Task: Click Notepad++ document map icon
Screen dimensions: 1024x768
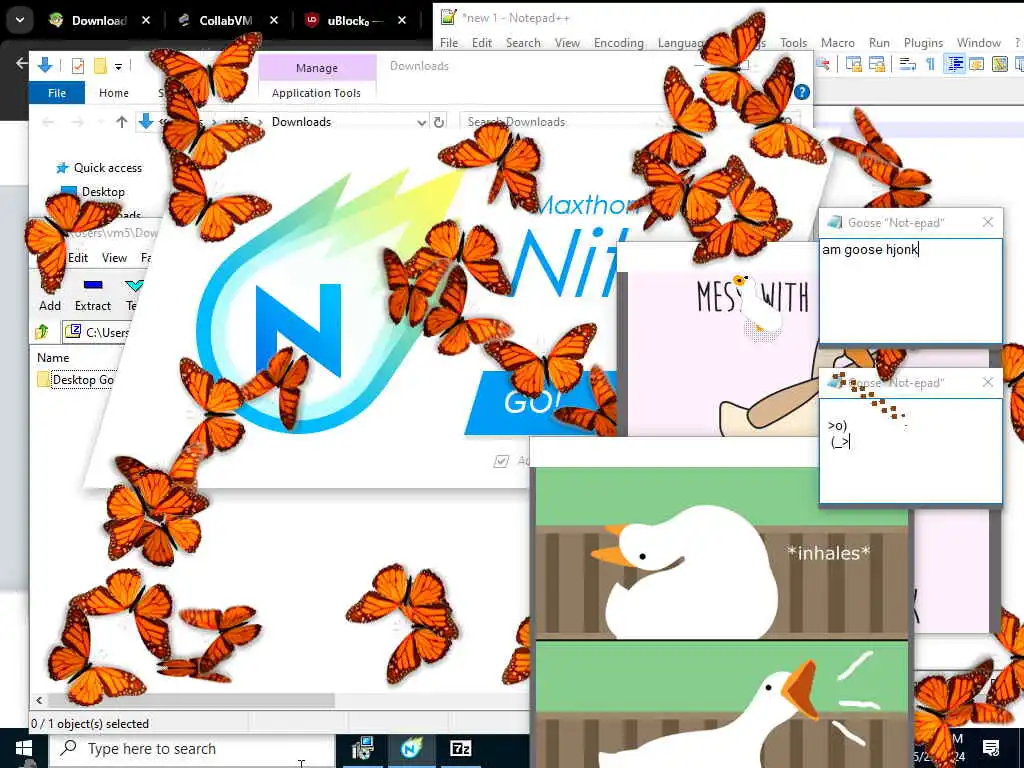Action: pyautogui.click(x=1000, y=64)
